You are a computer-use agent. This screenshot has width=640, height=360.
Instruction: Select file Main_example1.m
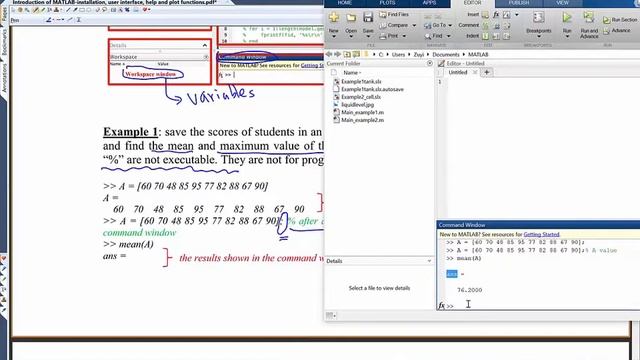point(358,112)
